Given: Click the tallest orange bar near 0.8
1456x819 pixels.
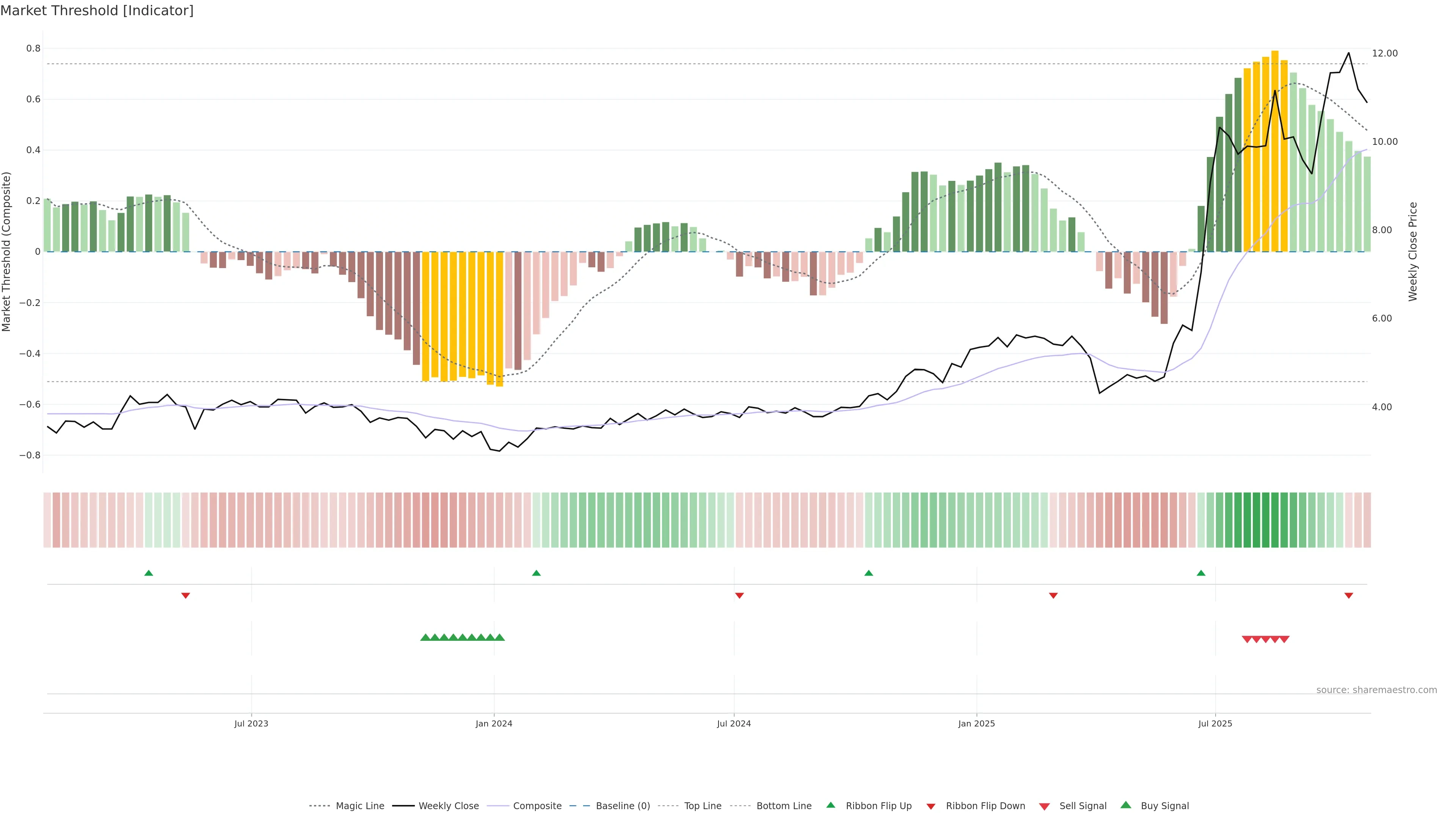Looking at the screenshot, I should point(1274,152).
